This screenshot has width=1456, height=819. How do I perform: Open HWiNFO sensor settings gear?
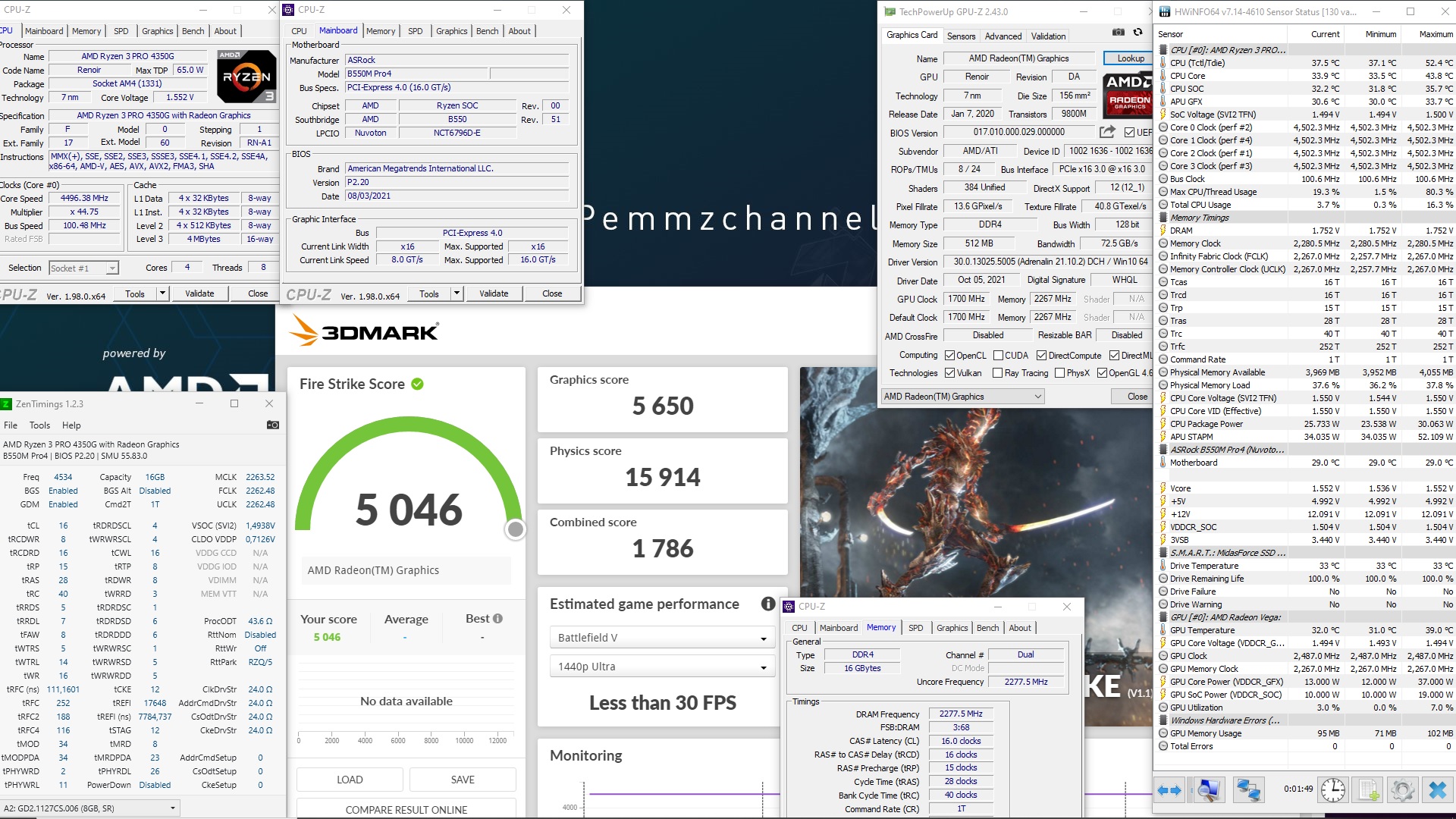tap(1403, 789)
